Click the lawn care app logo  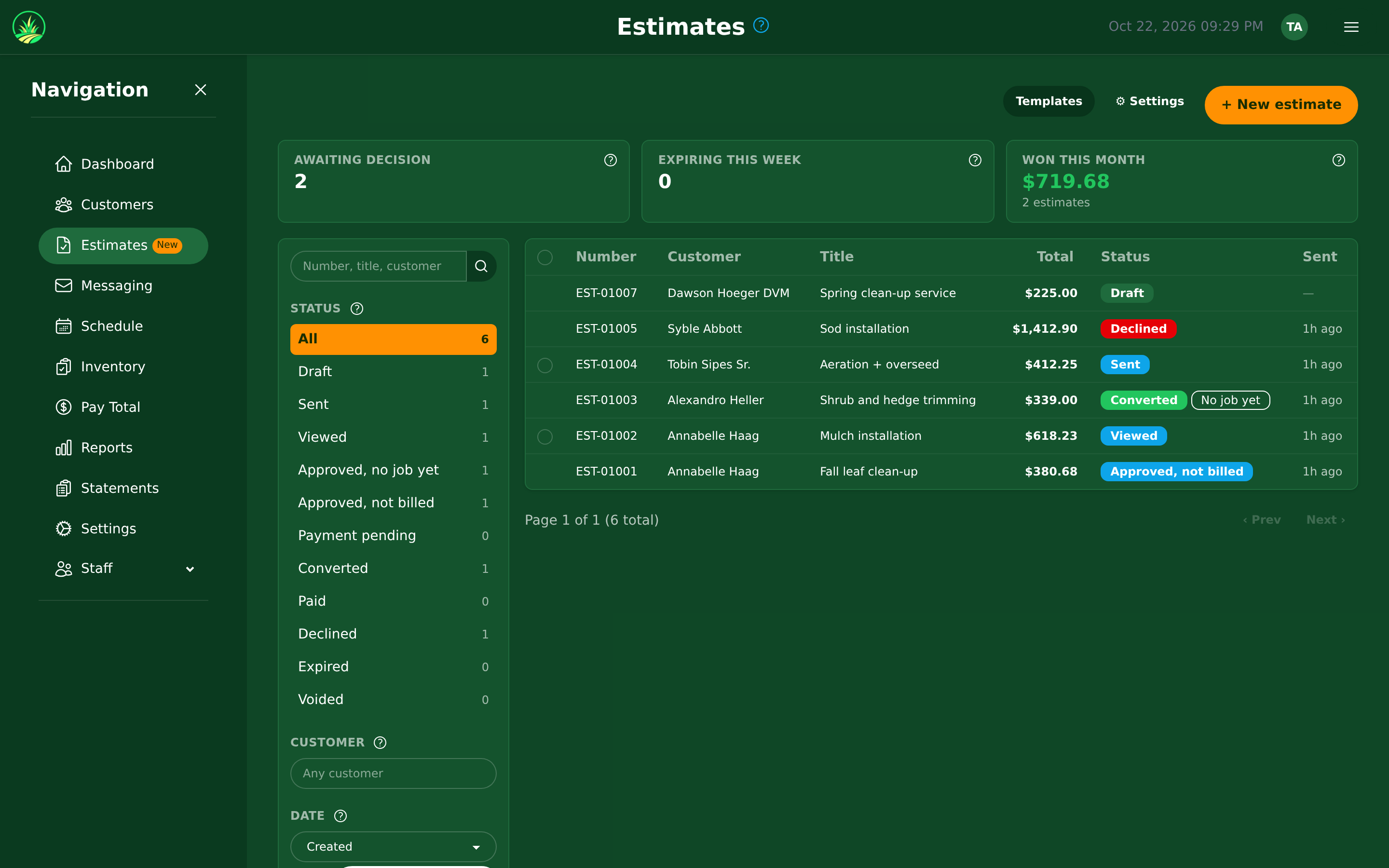point(29,27)
